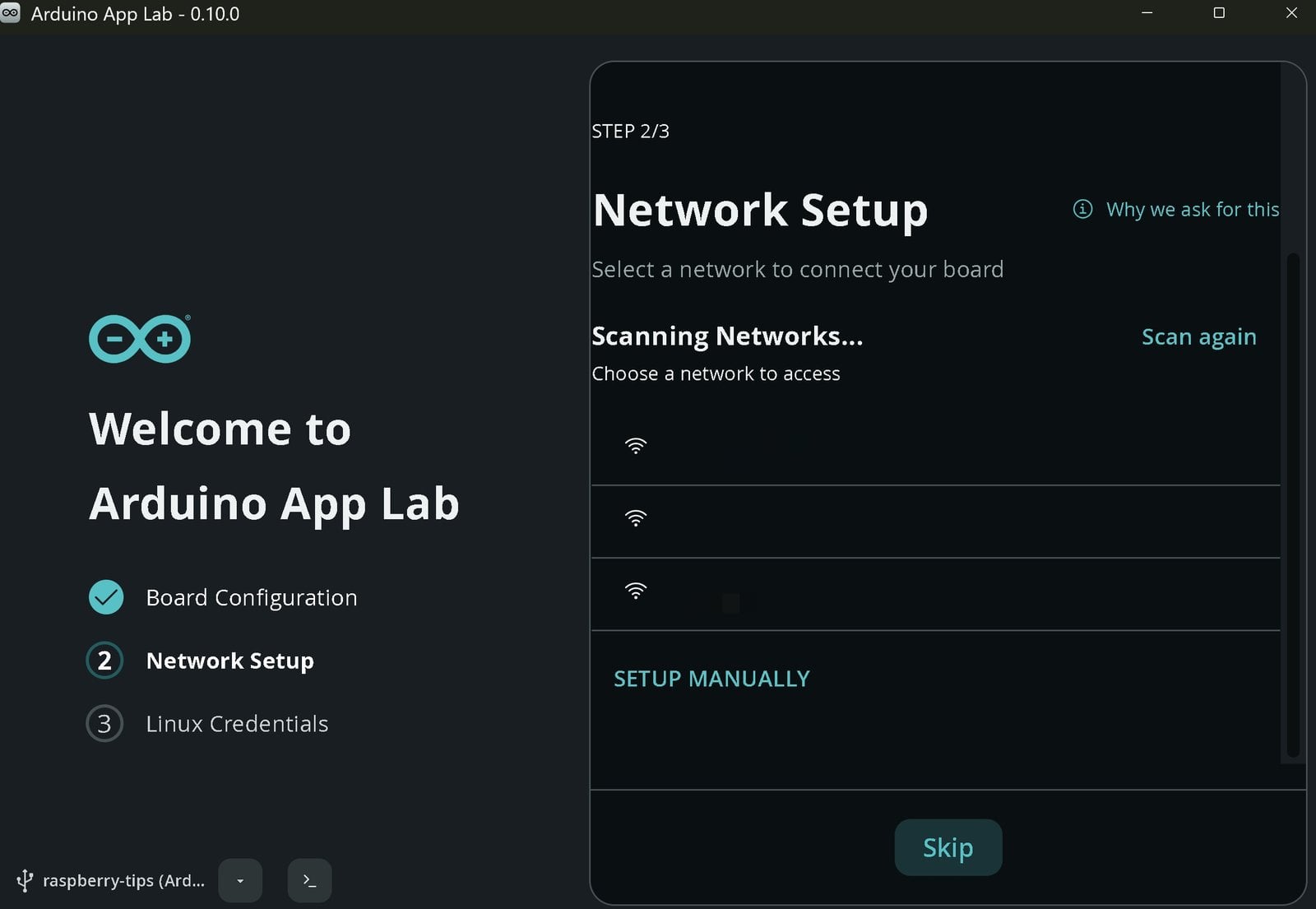The height and width of the screenshot is (909, 1316).
Task: Choose the bottom Wi-Fi network in the list
Action: (935, 594)
